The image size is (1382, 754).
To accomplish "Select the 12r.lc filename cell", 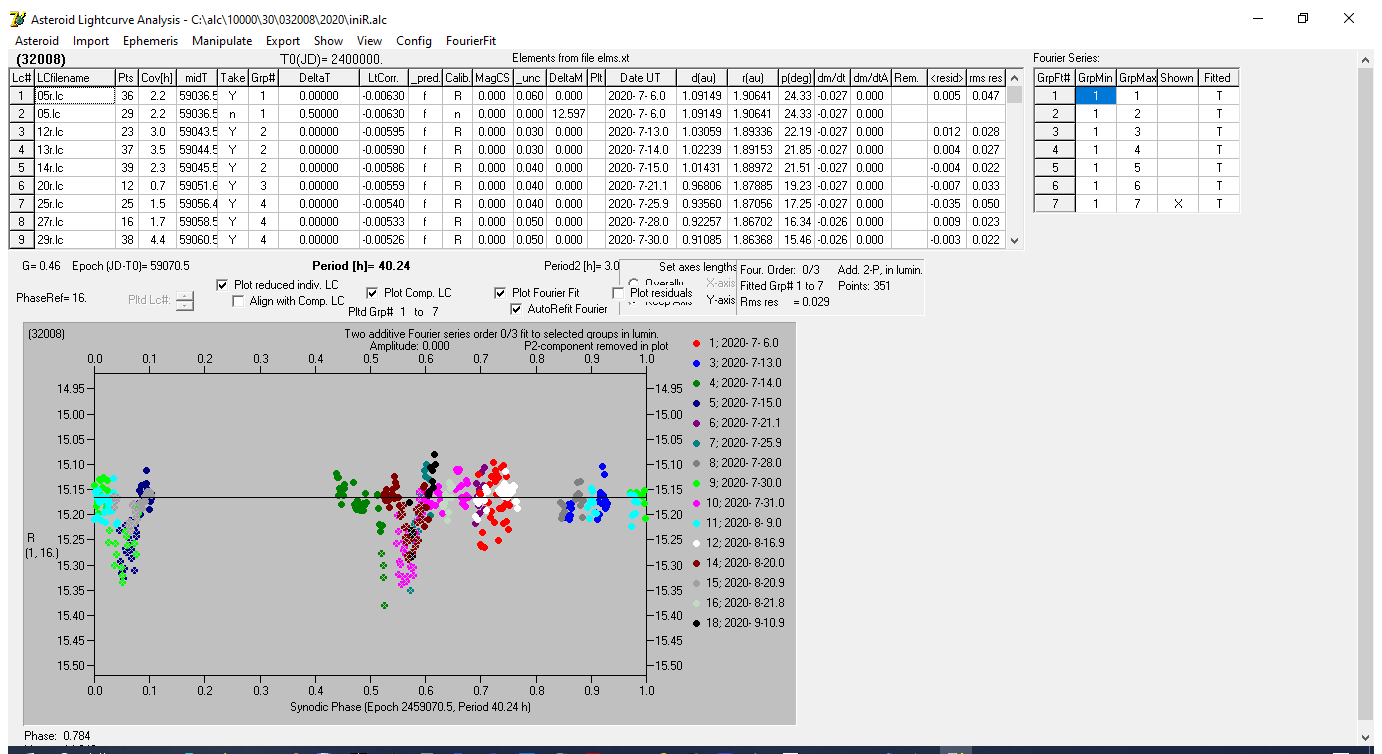I will tap(73, 132).
